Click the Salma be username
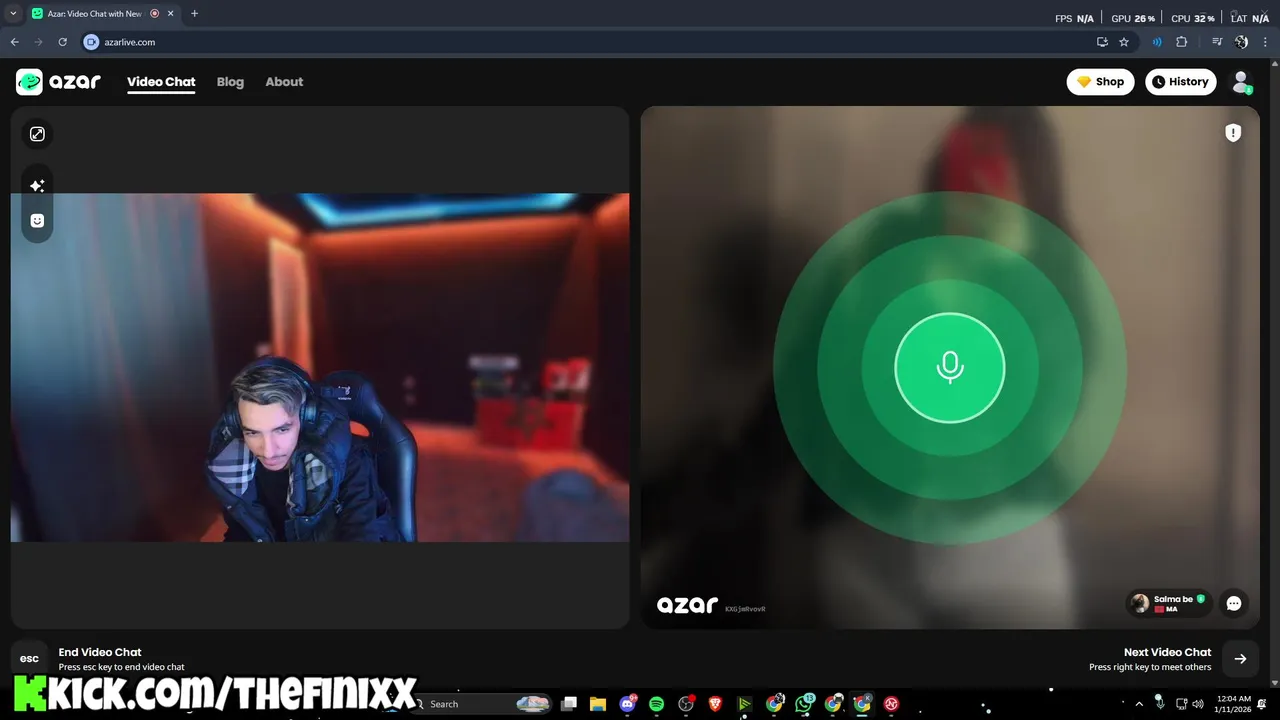Image resolution: width=1280 pixels, height=720 pixels. 1173,599
